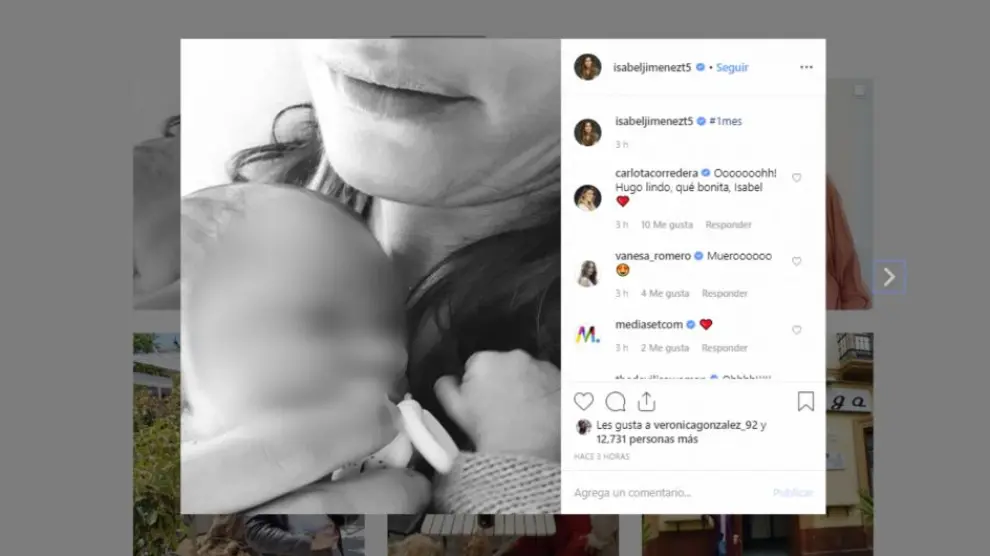Click the add a comment field
990x556 pixels.
tap(669, 492)
